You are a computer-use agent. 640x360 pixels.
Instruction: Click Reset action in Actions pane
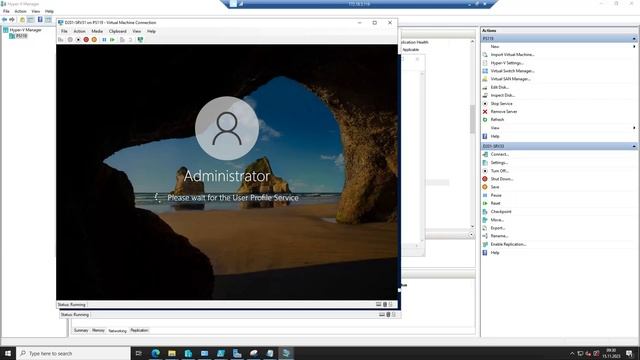point(495,203)
